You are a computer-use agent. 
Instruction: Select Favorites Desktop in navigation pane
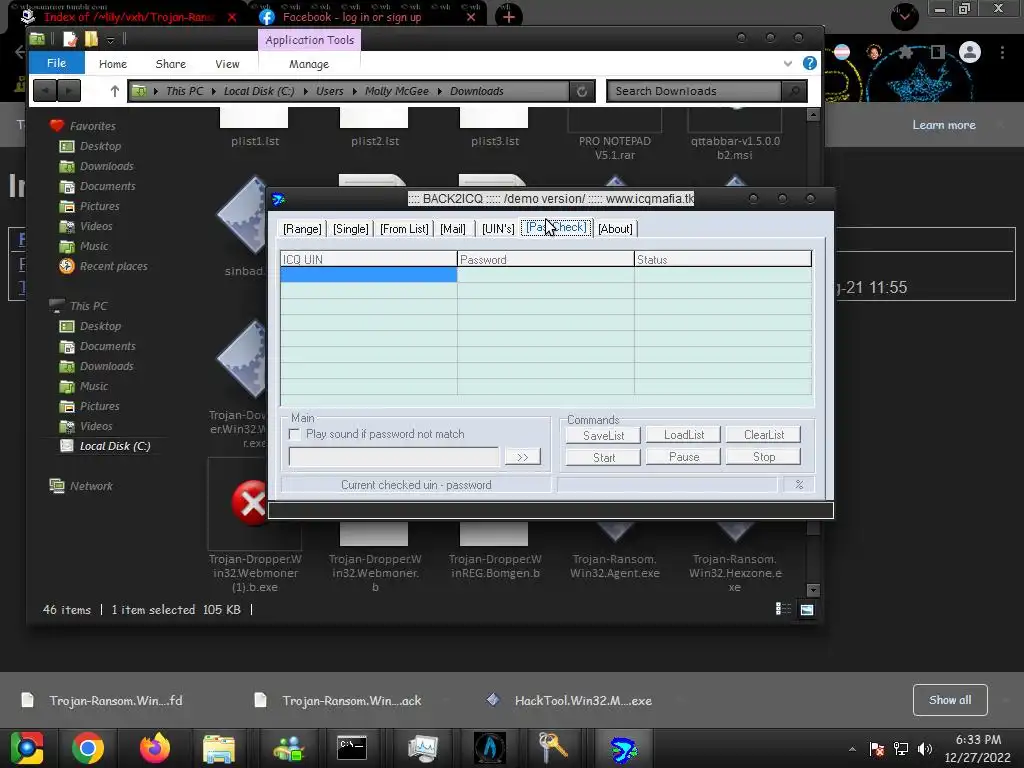click(x=100, y=146)
